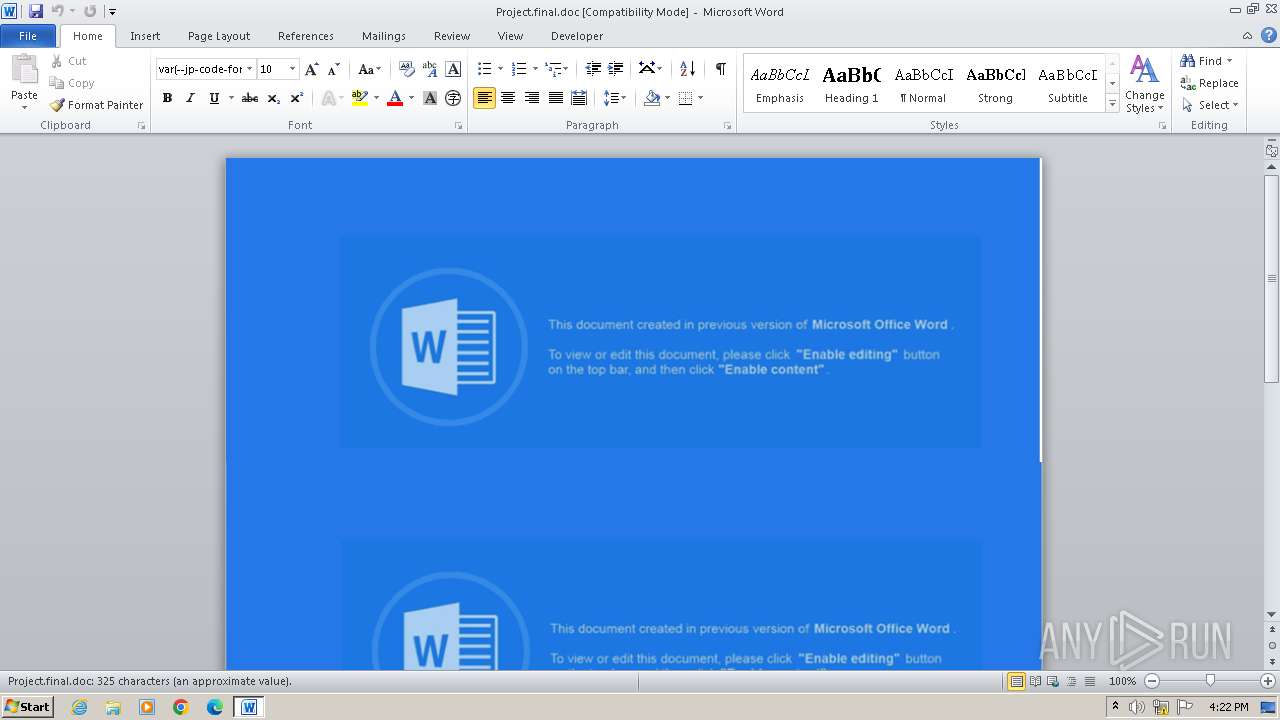
Task: Switch to the Developer tab
Action: pos(577,36)
